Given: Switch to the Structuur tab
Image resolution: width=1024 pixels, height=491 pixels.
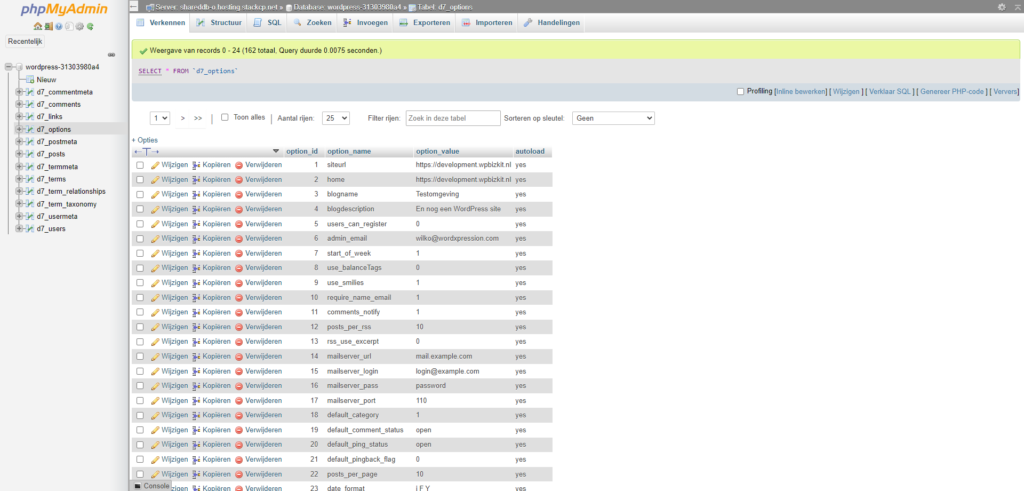Looking at the screenshot, I should (x=219, y=22).
